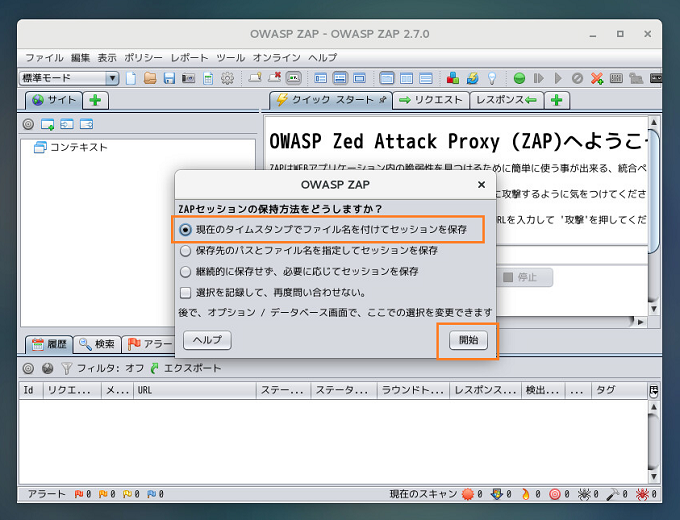Open the 編集 menu
This screenshot has height=520, width=680.
point(80,58)
